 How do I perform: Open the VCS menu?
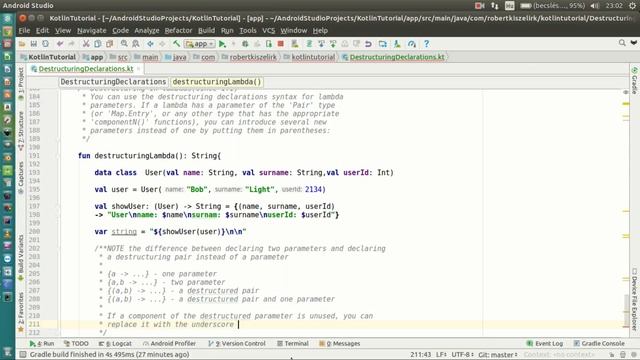point(268,31)
